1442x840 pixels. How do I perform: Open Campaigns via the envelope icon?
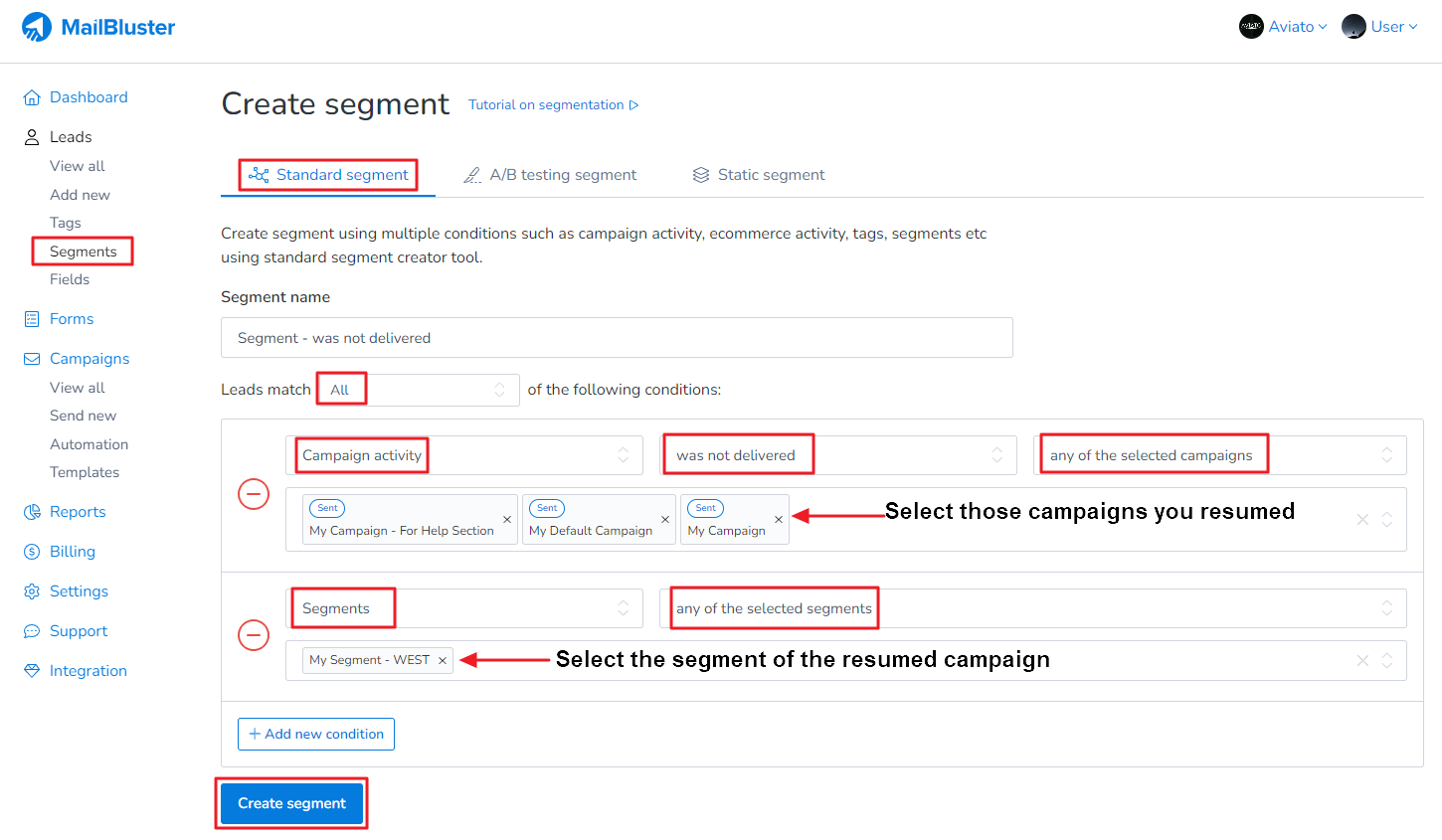[32, 358]
